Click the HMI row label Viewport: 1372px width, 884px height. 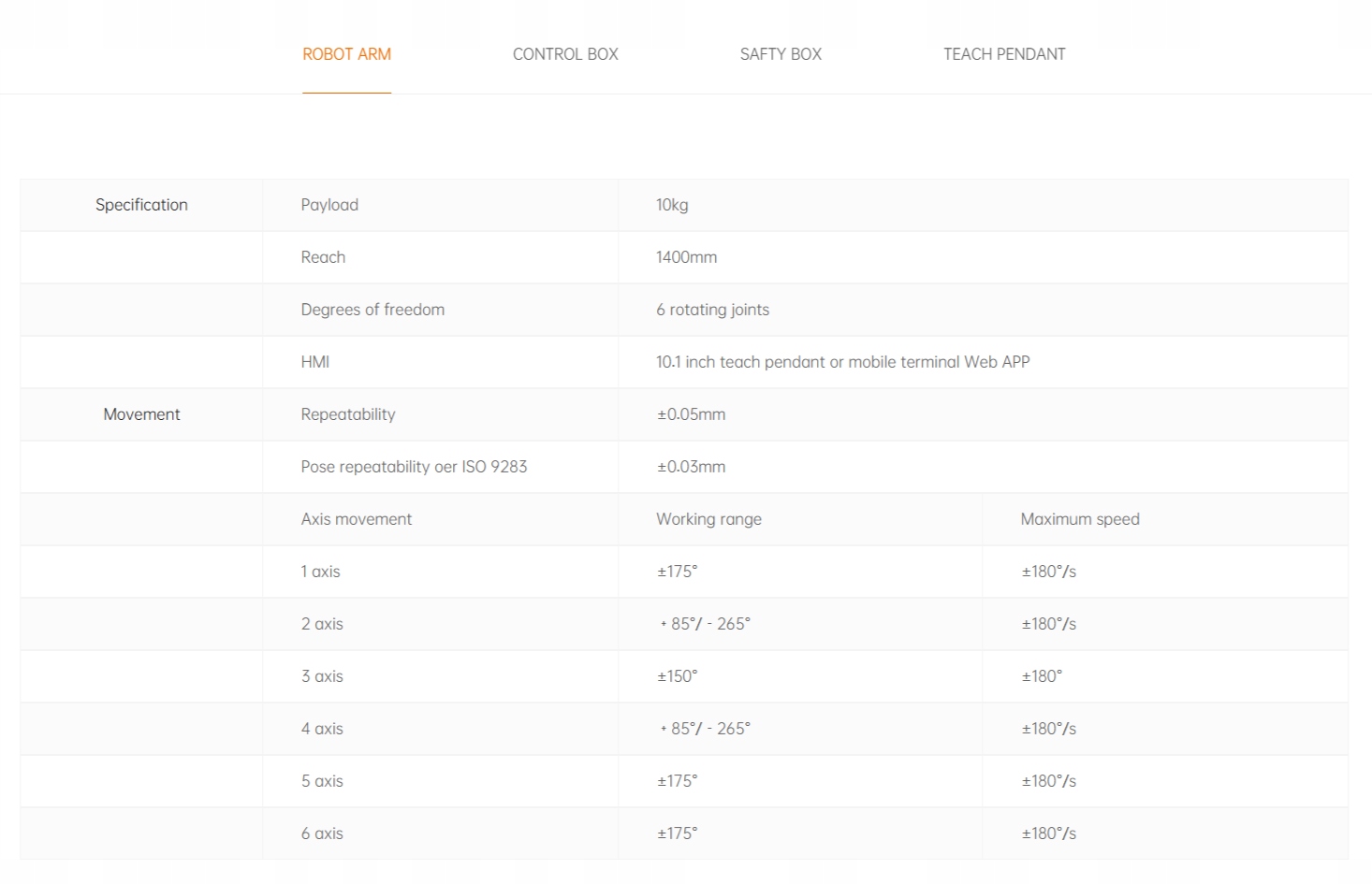coord(315,362)
